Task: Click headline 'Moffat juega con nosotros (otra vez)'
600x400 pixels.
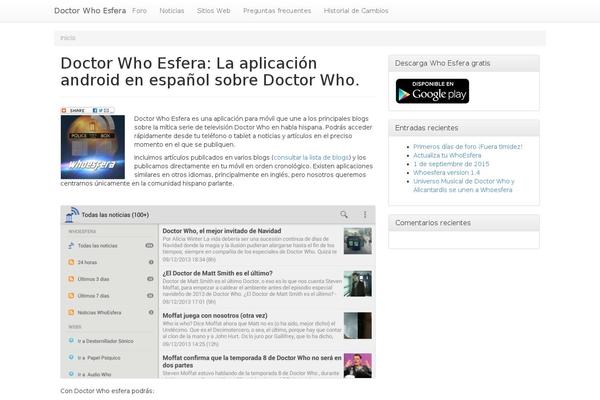Action: pyautogui.click(x=215, y=316)
